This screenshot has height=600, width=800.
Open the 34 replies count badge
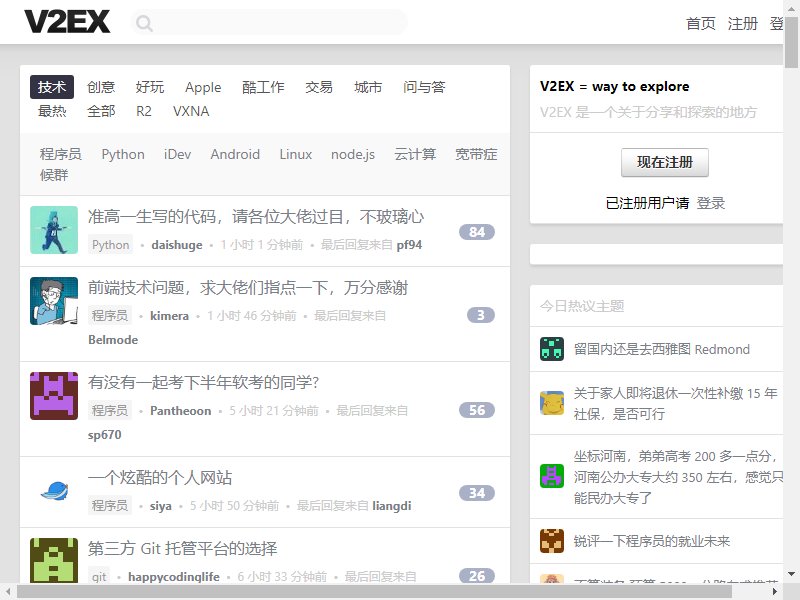tap(477, 493)
